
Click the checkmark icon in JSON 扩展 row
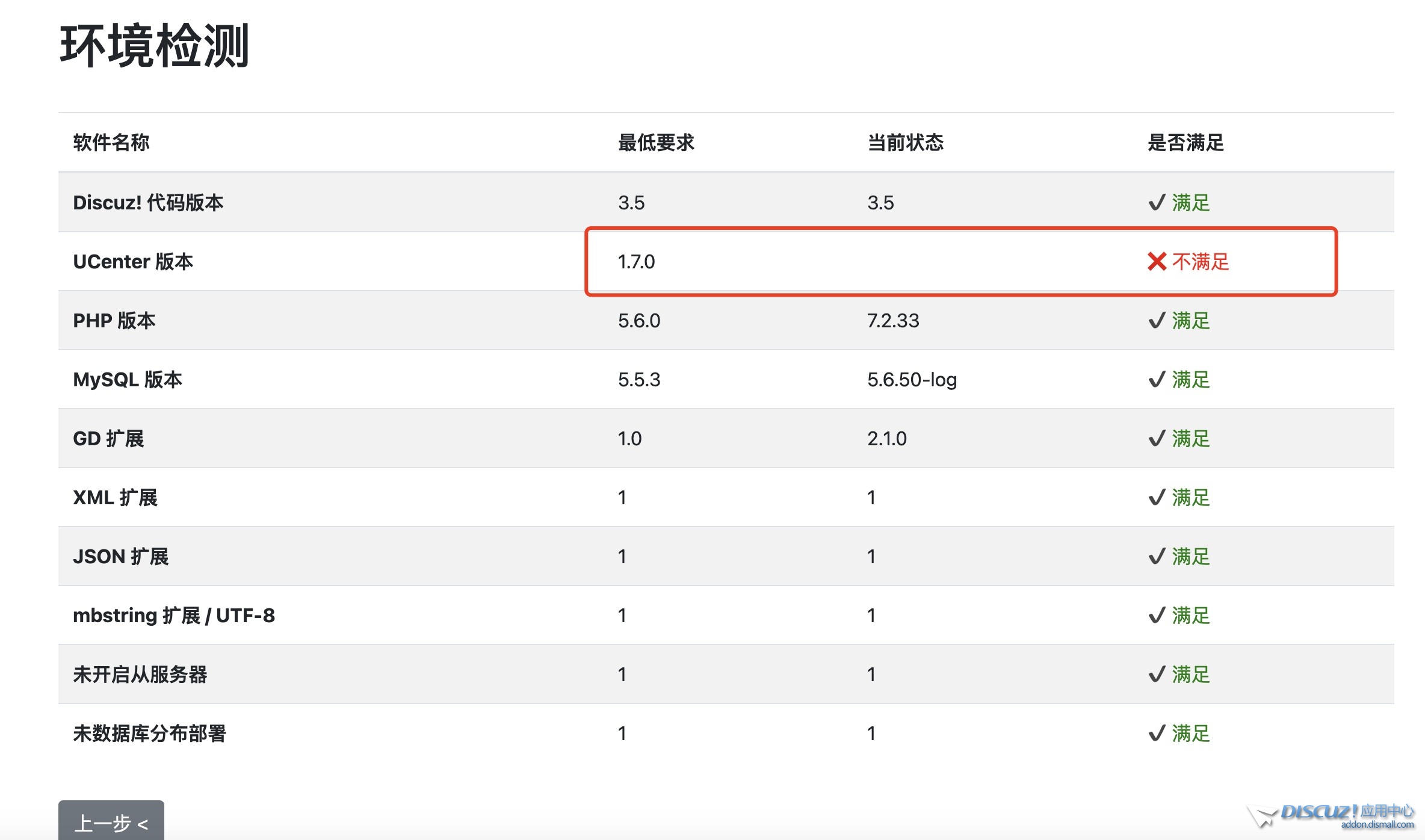1157,557
